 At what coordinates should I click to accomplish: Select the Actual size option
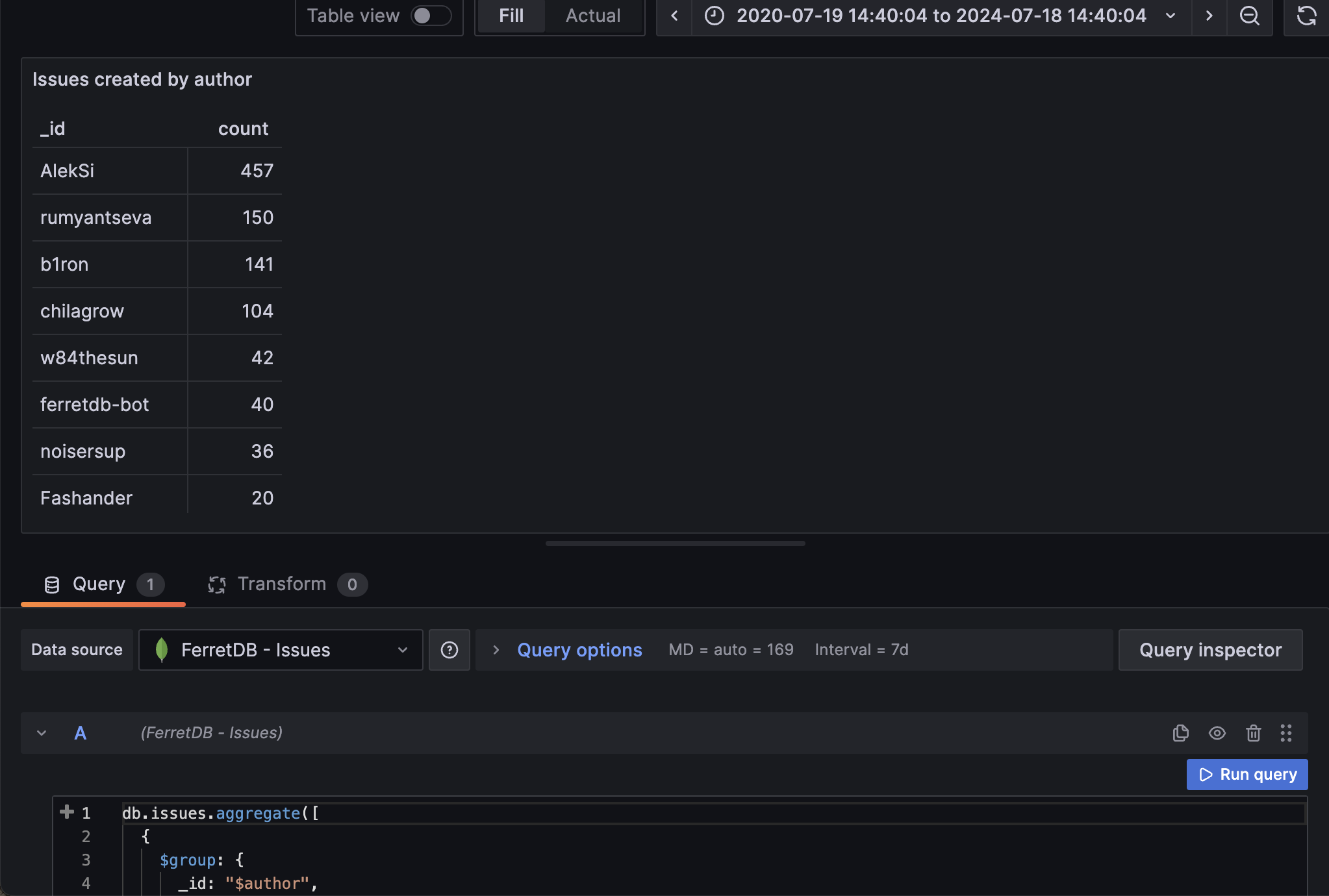[592, 16]
